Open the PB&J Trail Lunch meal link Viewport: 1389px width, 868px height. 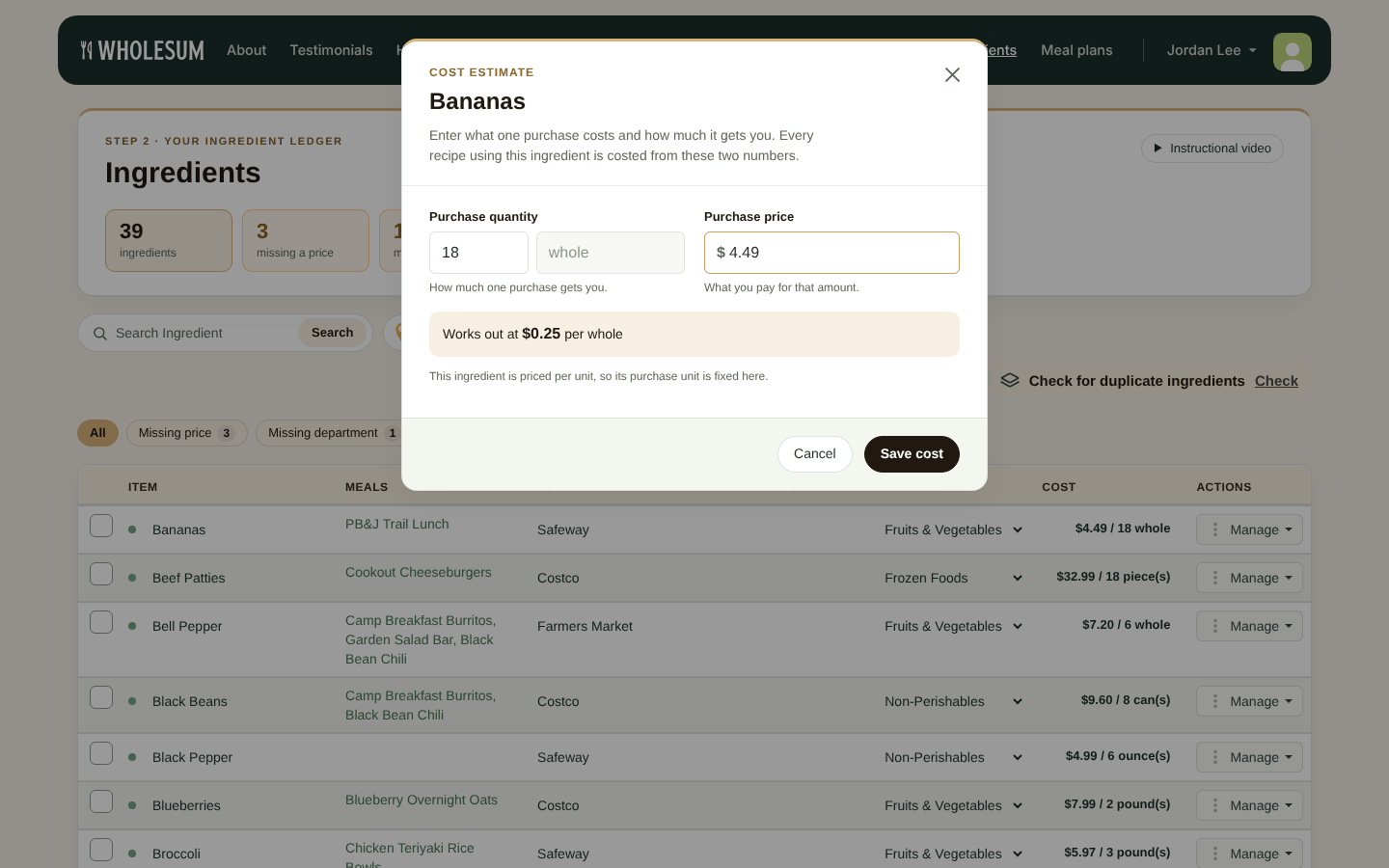tap(397, 524)
